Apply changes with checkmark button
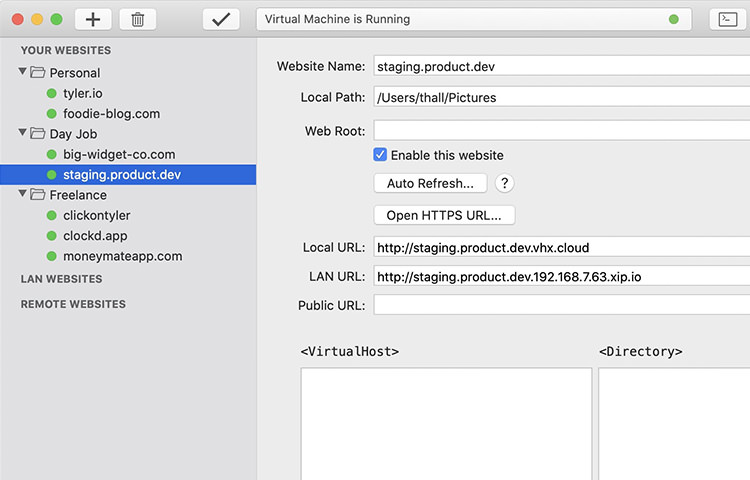 click(221, 20)
